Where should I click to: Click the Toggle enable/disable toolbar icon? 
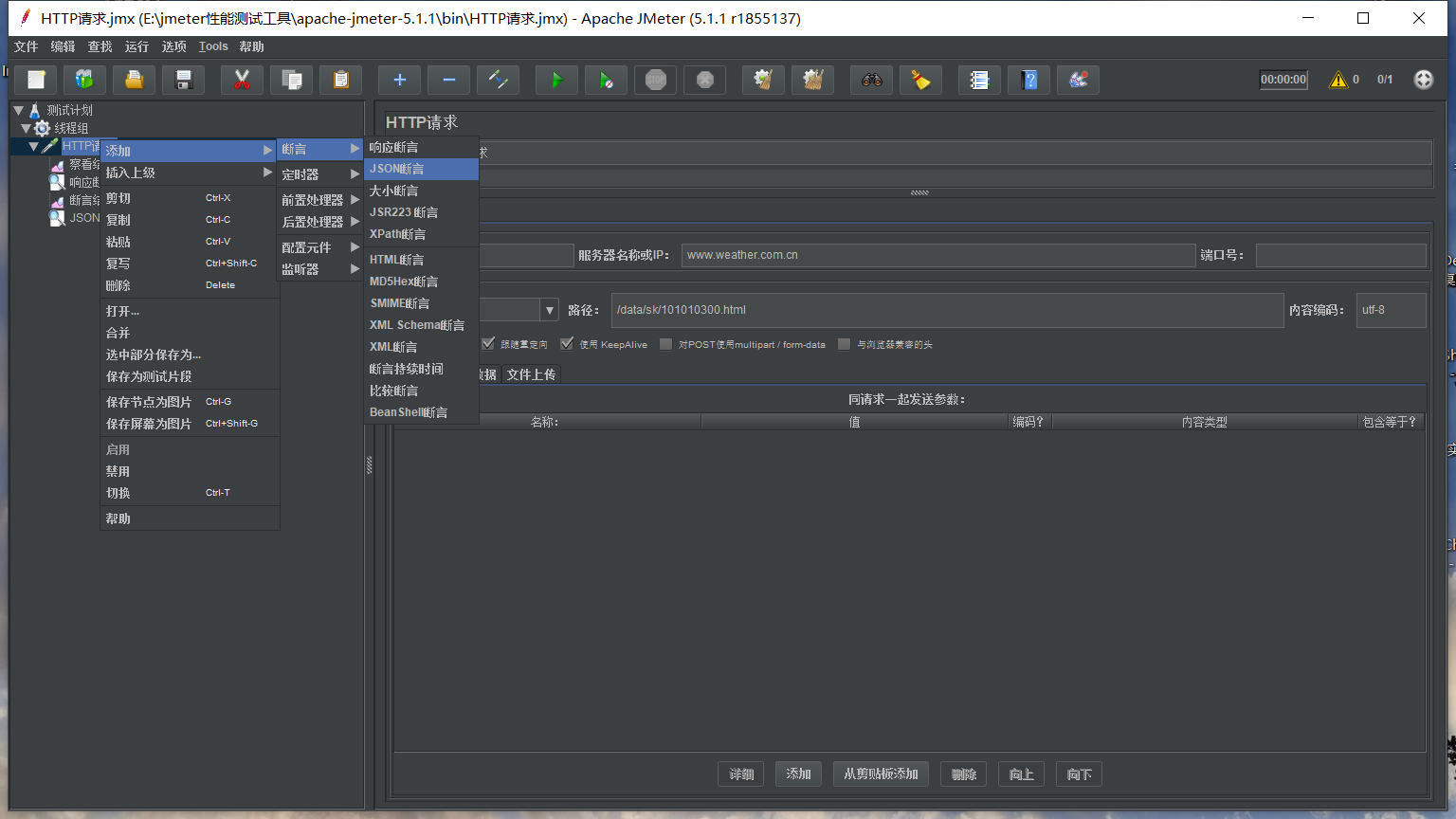tap(499, 80)
